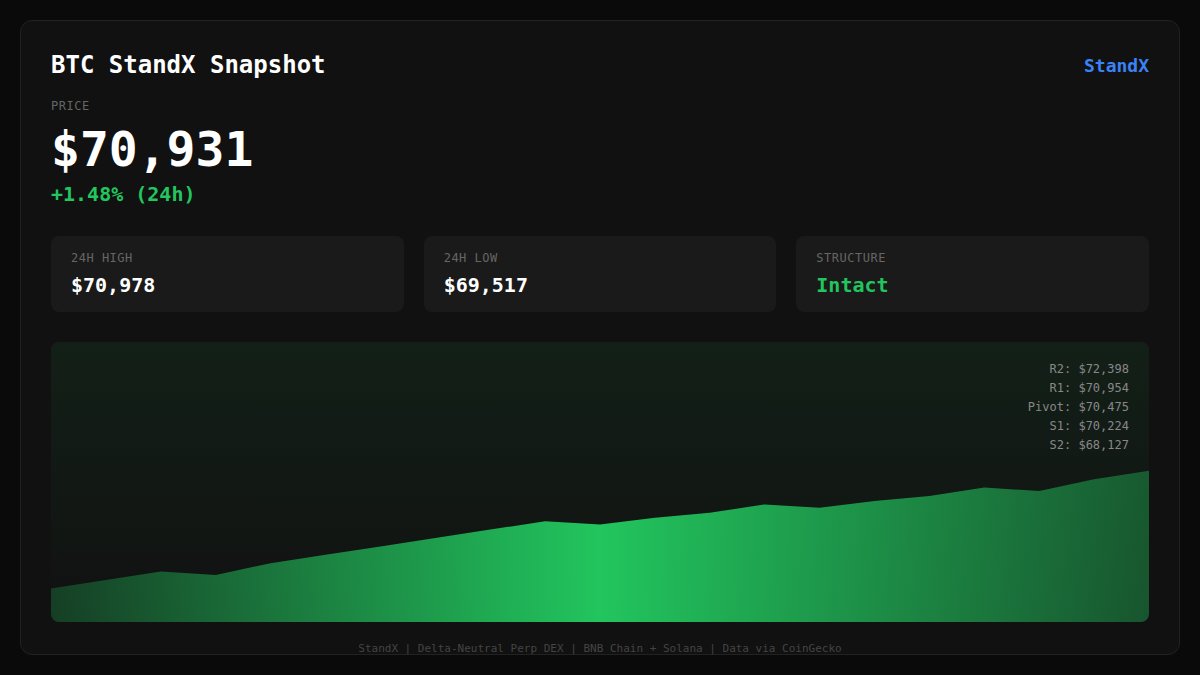Select the $69,517 low value
Screen dimensions: 1200x675
click(486, 285)
